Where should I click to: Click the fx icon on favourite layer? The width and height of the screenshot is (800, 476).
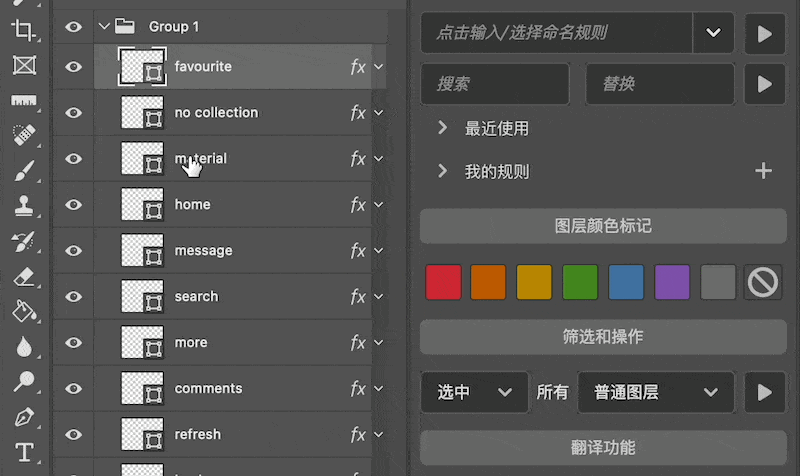(358, 67)
